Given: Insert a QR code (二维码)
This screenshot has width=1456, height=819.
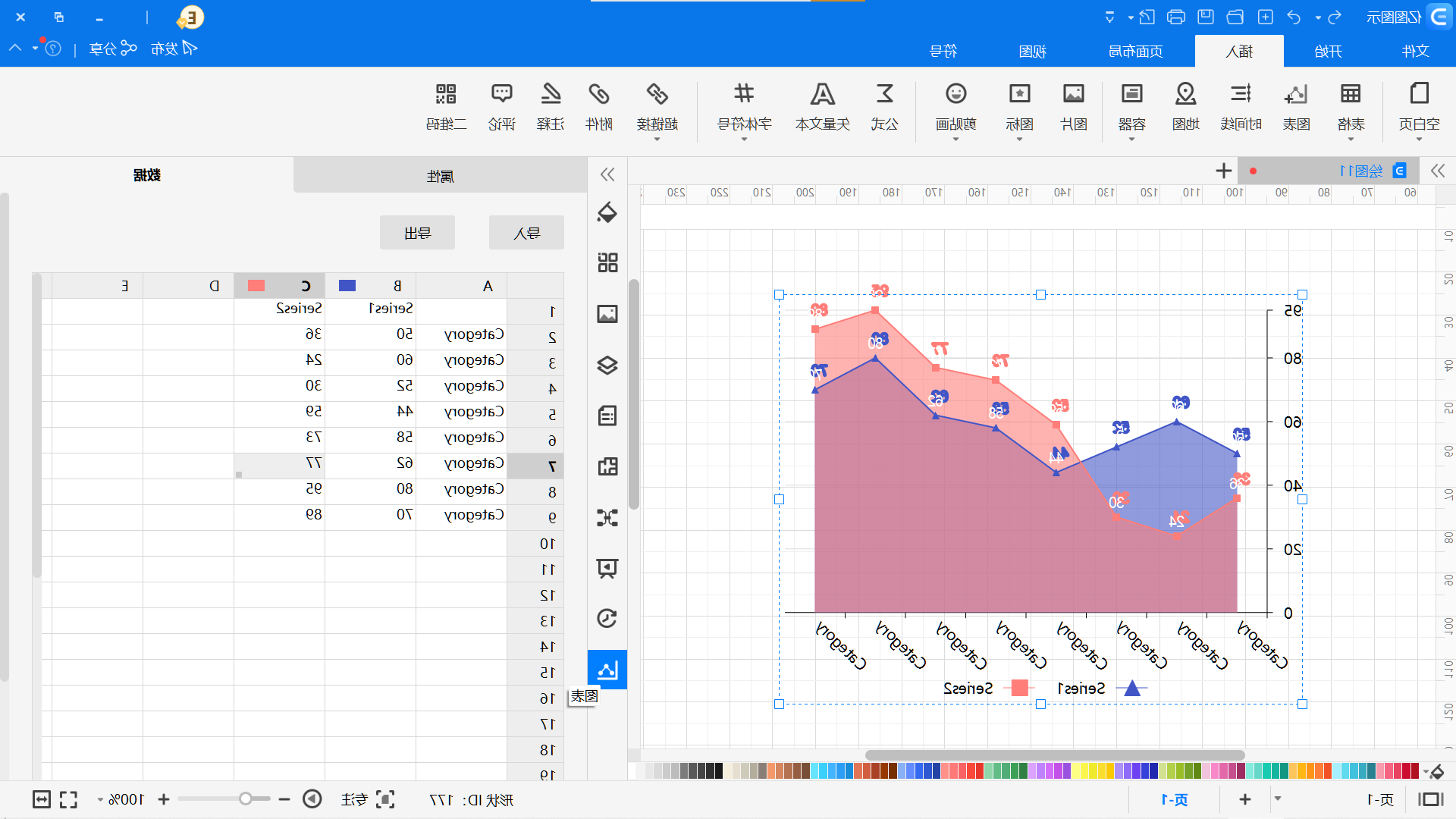Looking at the screenshot, I should (446, 106).
